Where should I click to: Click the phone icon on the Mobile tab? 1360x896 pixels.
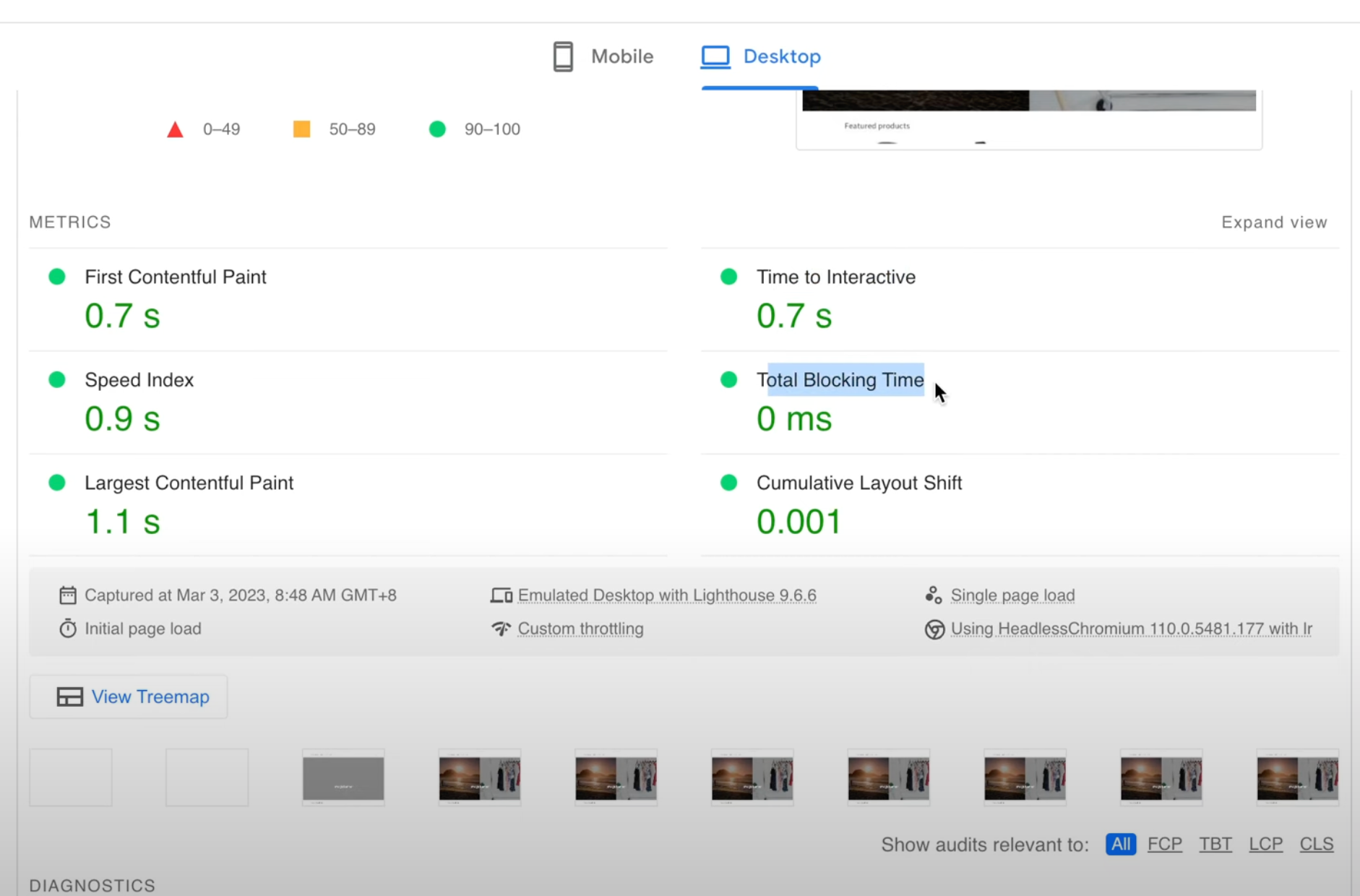pyautogui.click(x=563, y=56)
